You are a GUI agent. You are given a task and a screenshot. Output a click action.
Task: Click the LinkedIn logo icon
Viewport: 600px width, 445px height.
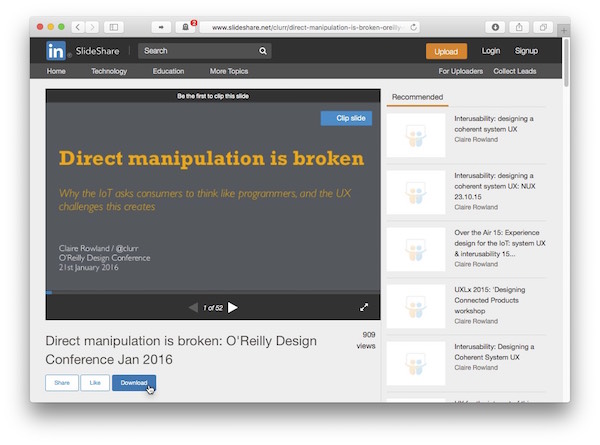coord(56,51)
